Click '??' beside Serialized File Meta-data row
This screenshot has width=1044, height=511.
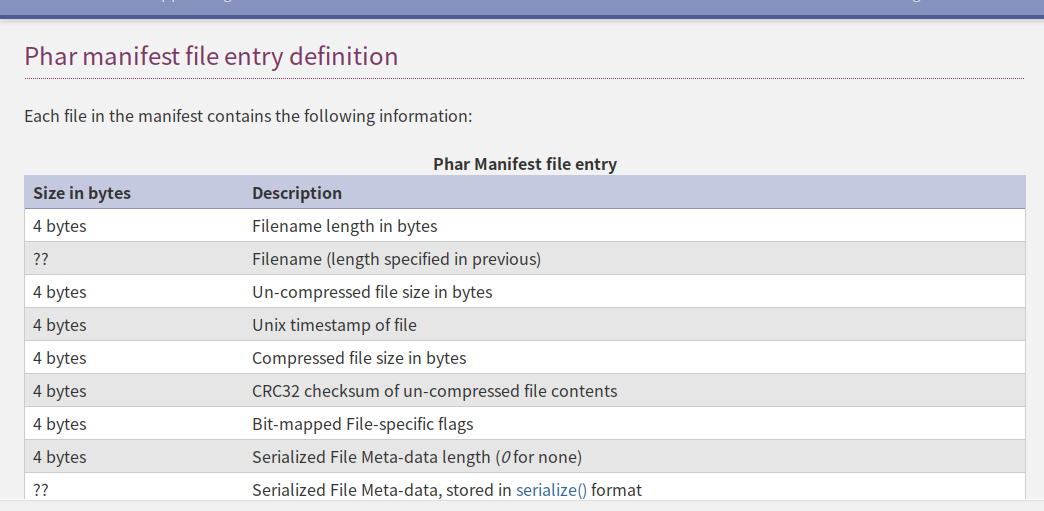(x=42, y=490)
